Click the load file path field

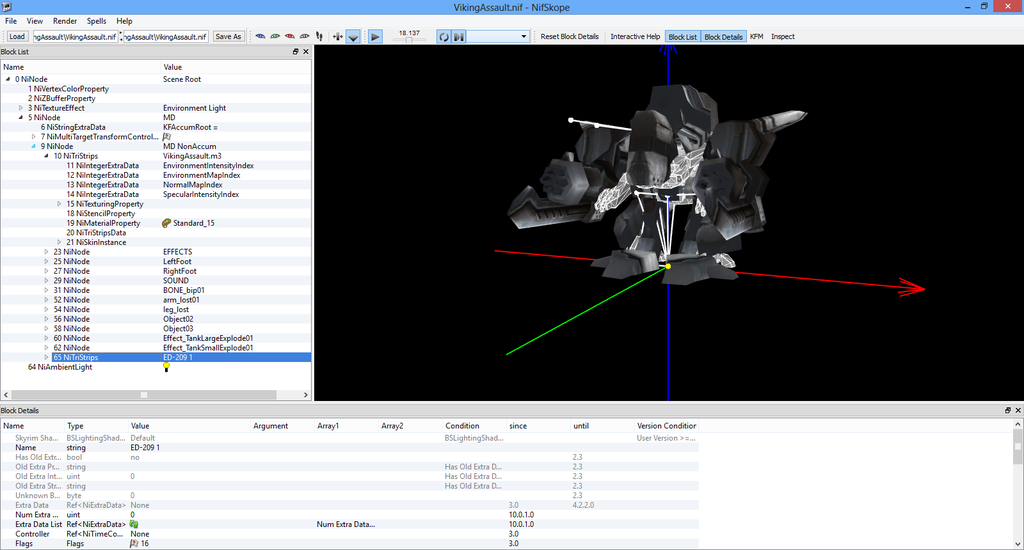pos(74,37)
